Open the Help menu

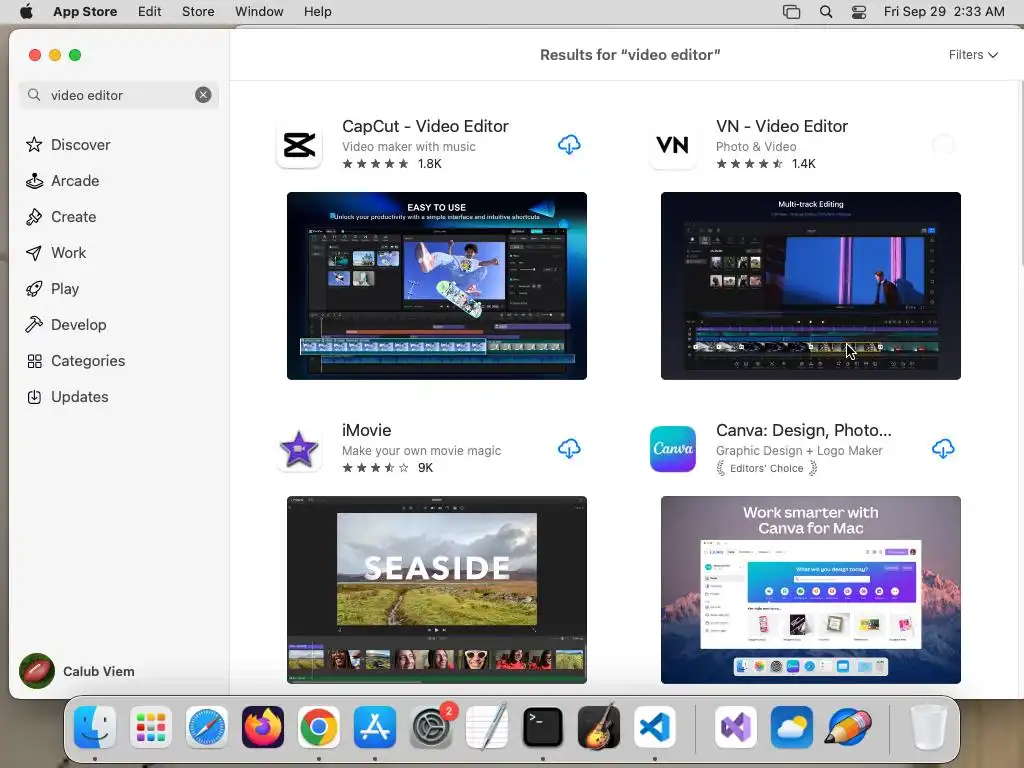[x=317, y=12]
